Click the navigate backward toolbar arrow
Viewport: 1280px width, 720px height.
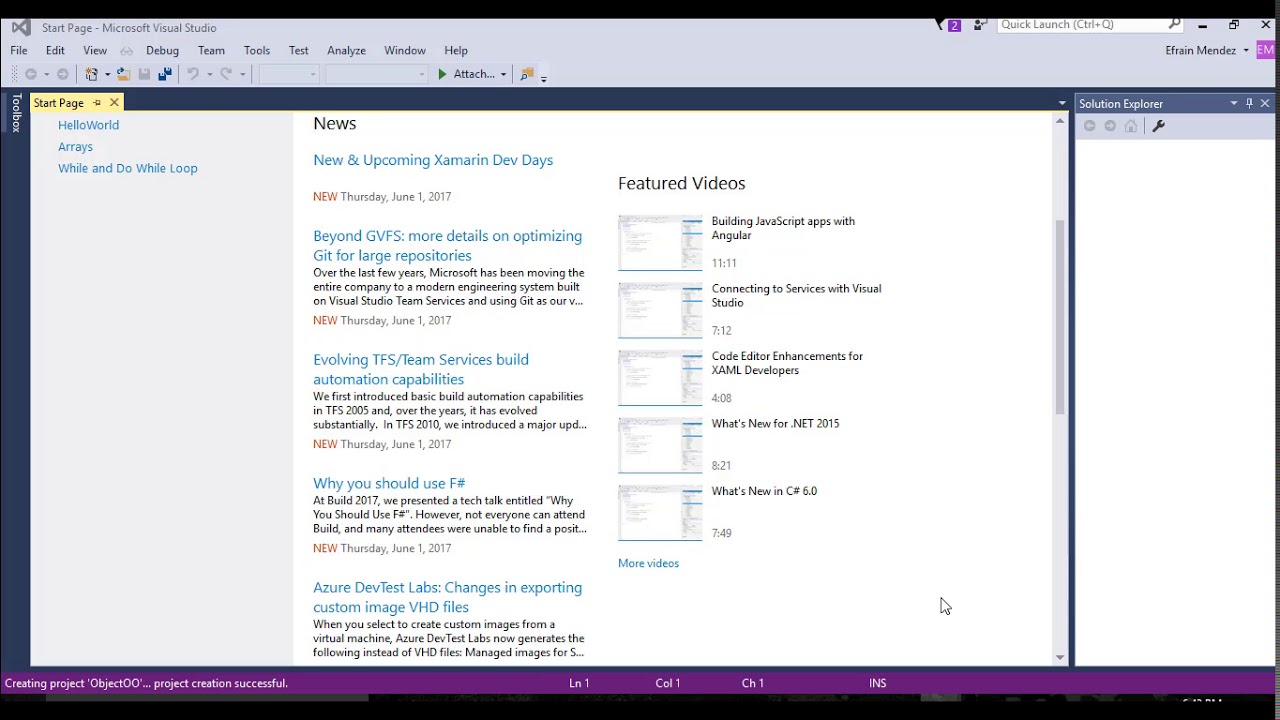[x=31, y=74]
